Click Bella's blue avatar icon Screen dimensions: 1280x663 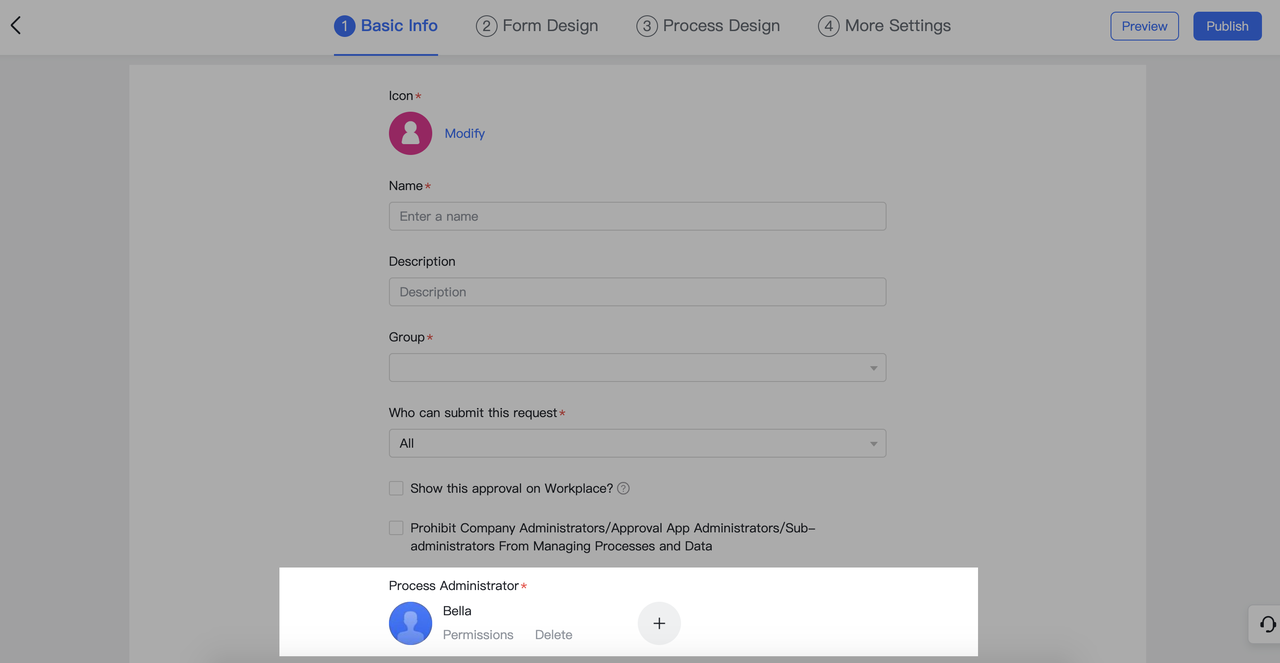pos(410,623)
